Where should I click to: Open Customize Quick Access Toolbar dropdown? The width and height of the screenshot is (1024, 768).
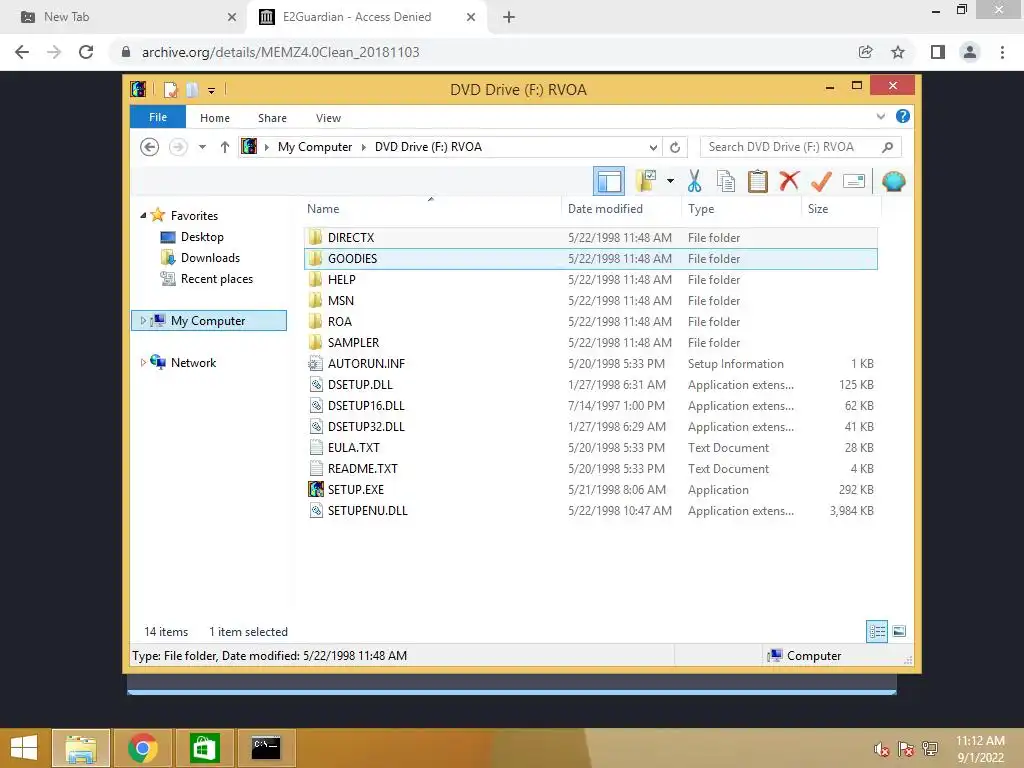pyautogui.click(x=211, y=90)
